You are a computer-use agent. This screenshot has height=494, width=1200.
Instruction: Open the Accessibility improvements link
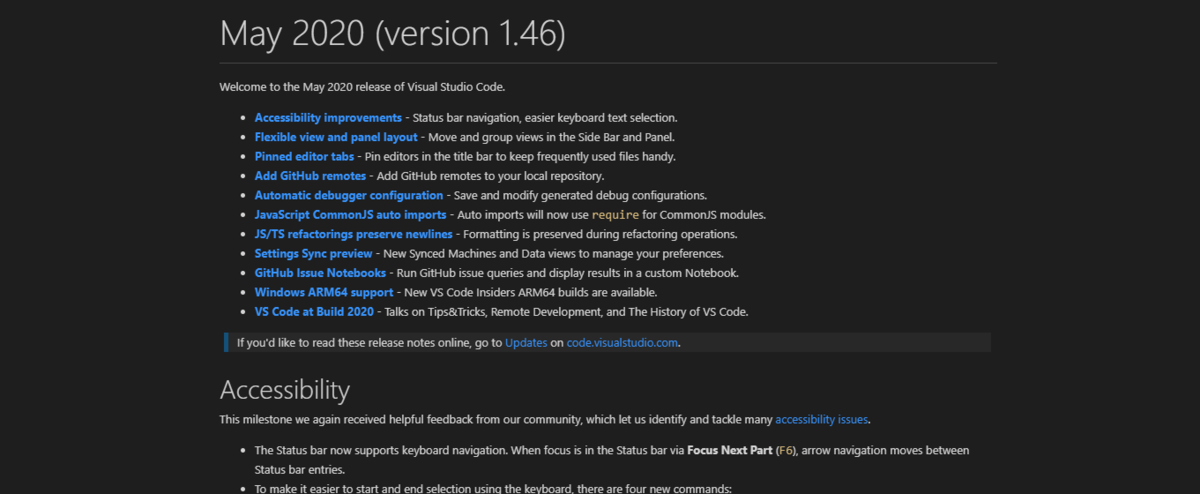(x=328, y=118)
